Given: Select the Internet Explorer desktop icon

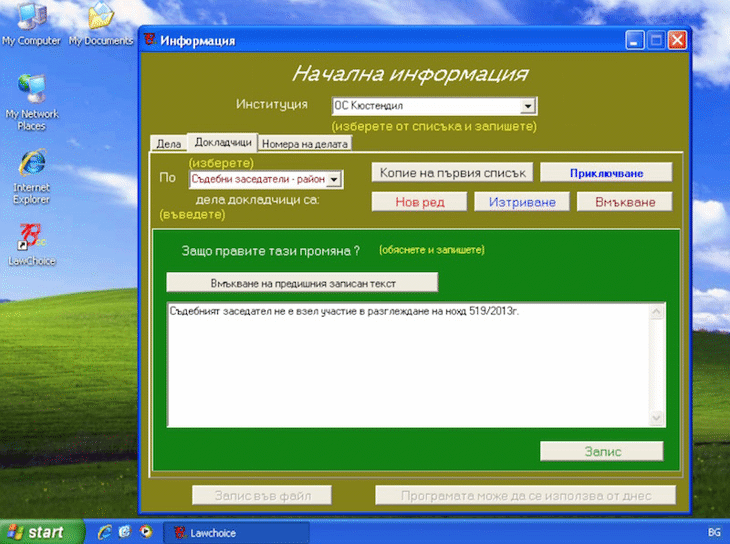Looking at the screenshot, I should 32,176.
